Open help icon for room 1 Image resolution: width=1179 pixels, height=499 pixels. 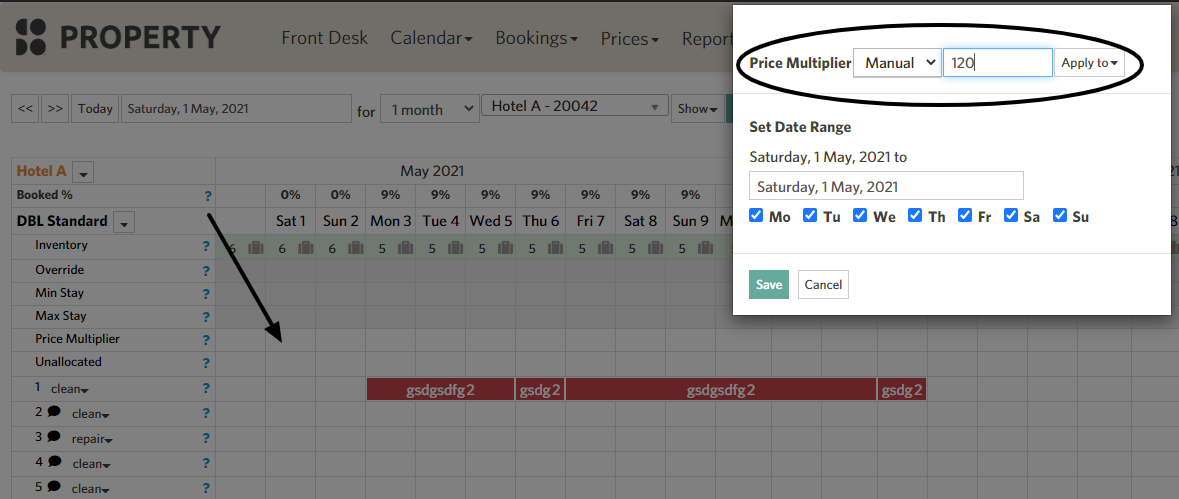pyautogui.click(x=205, y=389)
